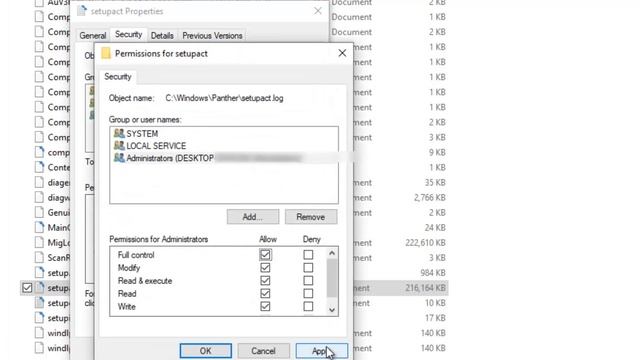Click the folder icon in Permissions title bar
Image resolution: width=640 pixels, height=360 pixels.
tap(106, 53)
